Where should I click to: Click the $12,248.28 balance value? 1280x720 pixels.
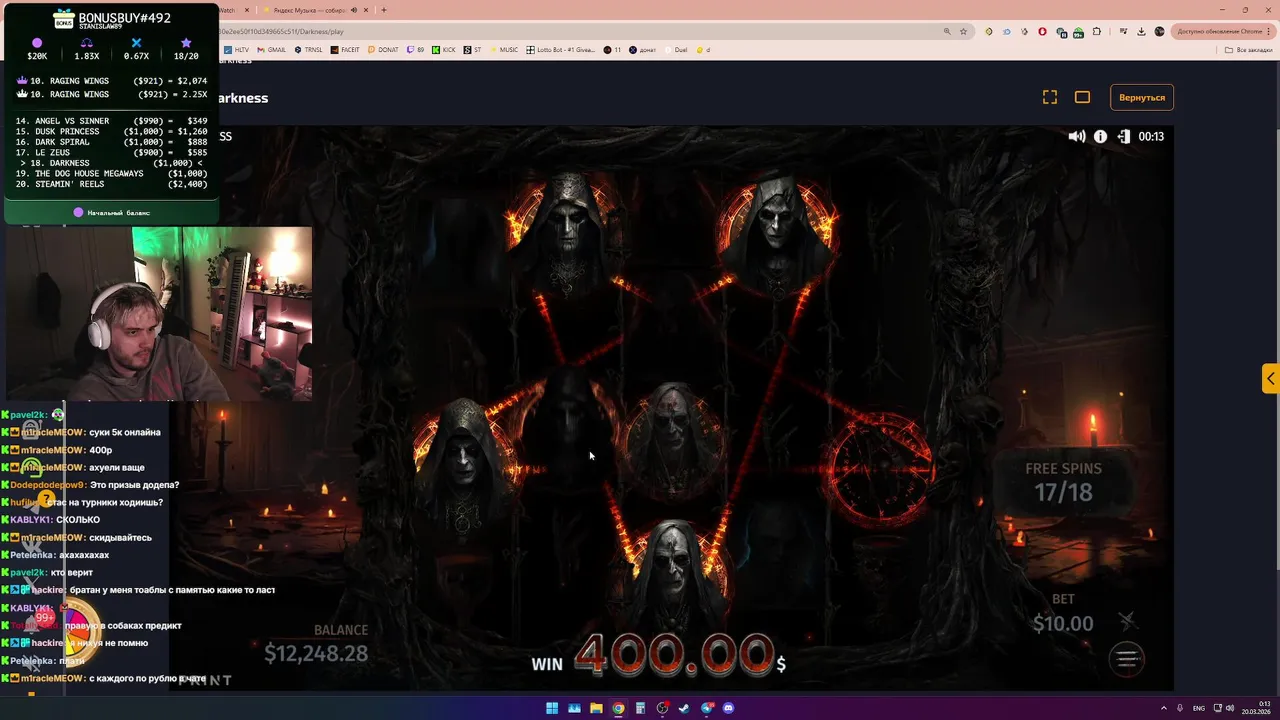(x=316, y=653)
